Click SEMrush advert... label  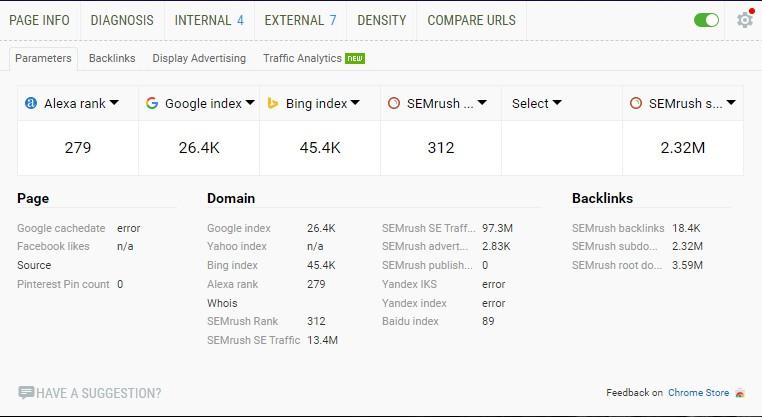[425, 246]
